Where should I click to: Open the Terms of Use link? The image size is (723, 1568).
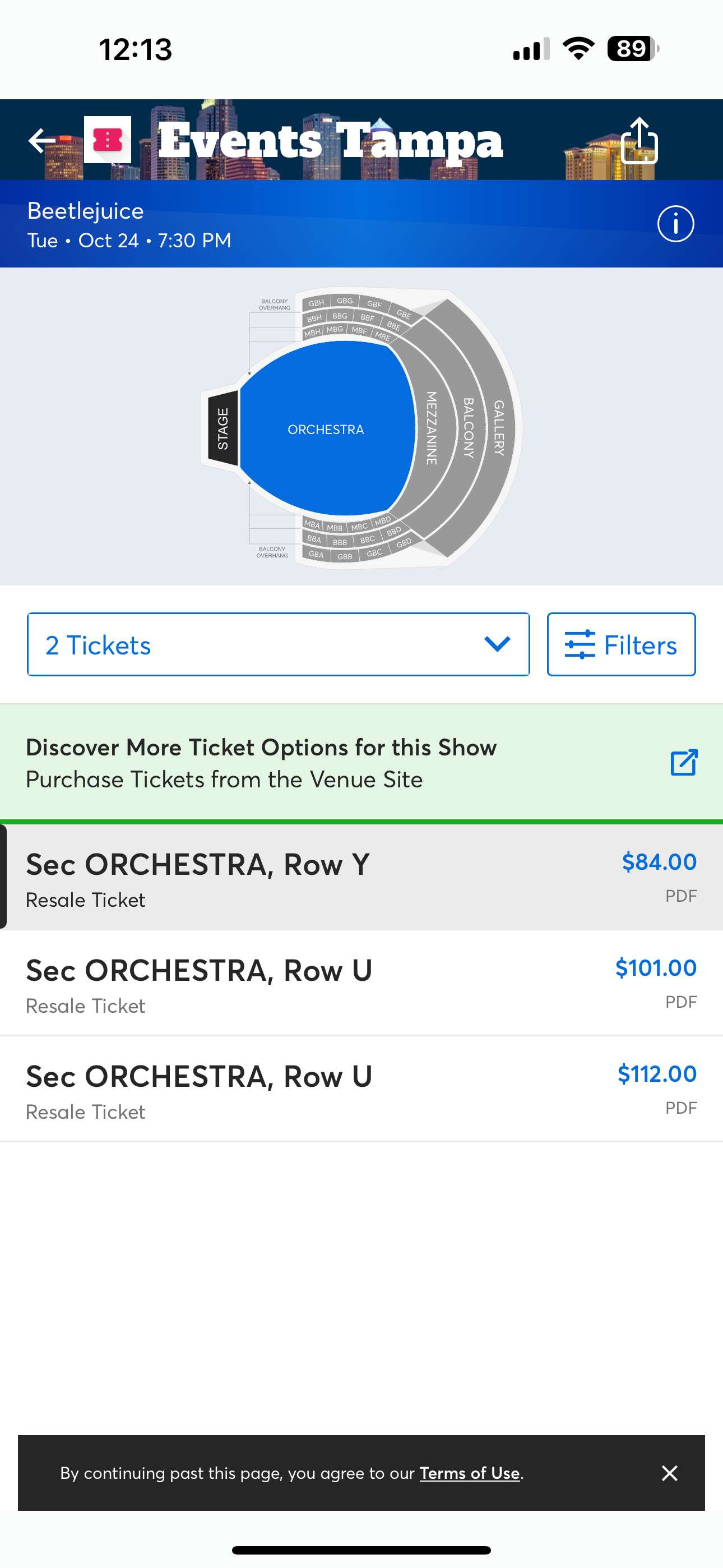469,1473
